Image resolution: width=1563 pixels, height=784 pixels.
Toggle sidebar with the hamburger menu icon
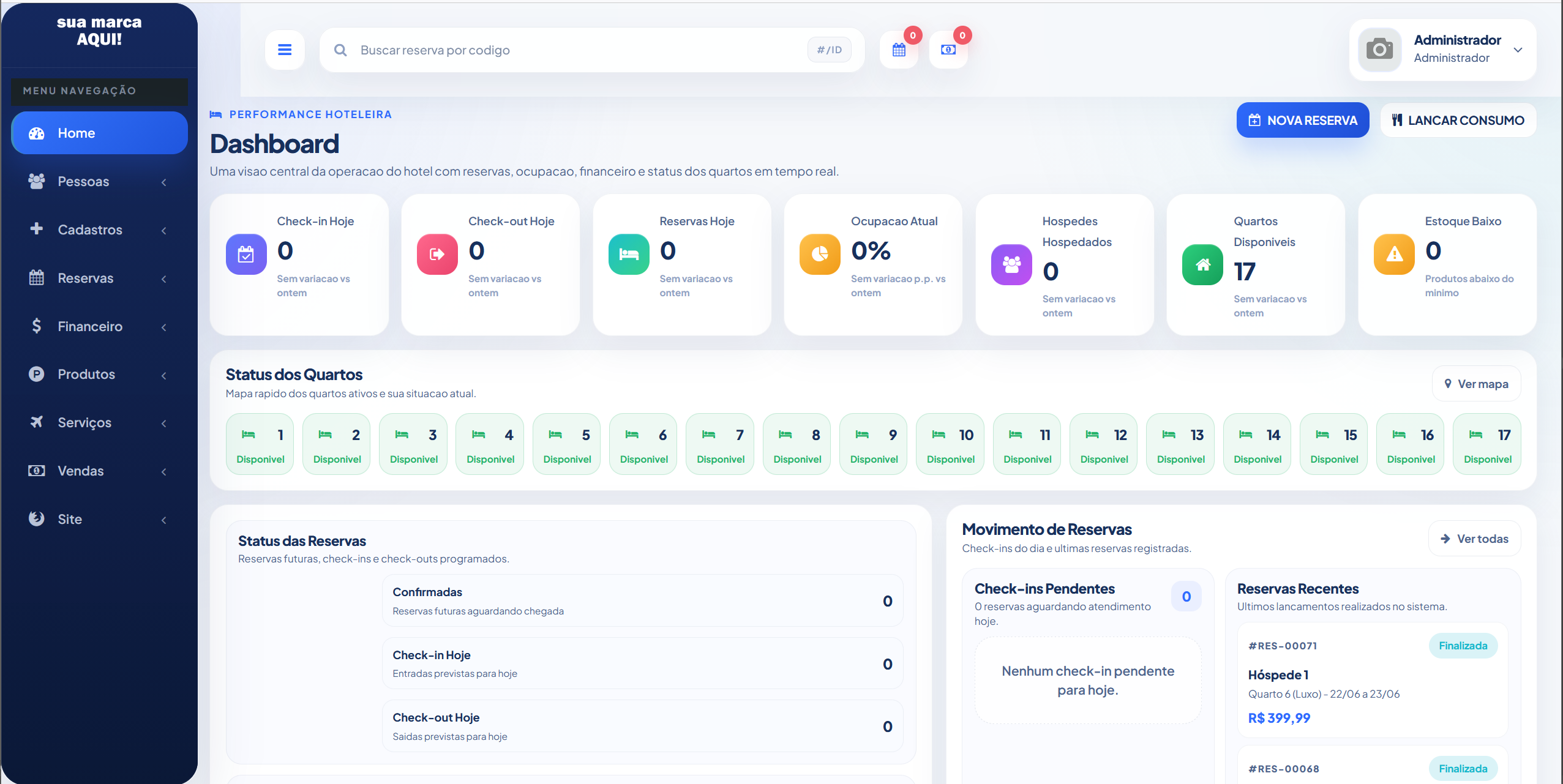tap(285, 50)
